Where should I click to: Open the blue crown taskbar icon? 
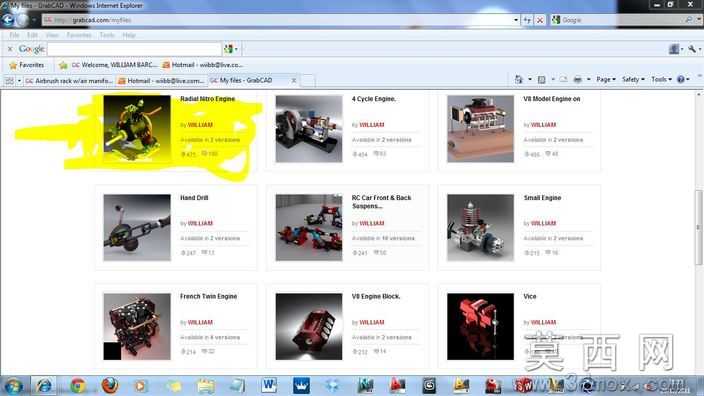coord(301,386)
